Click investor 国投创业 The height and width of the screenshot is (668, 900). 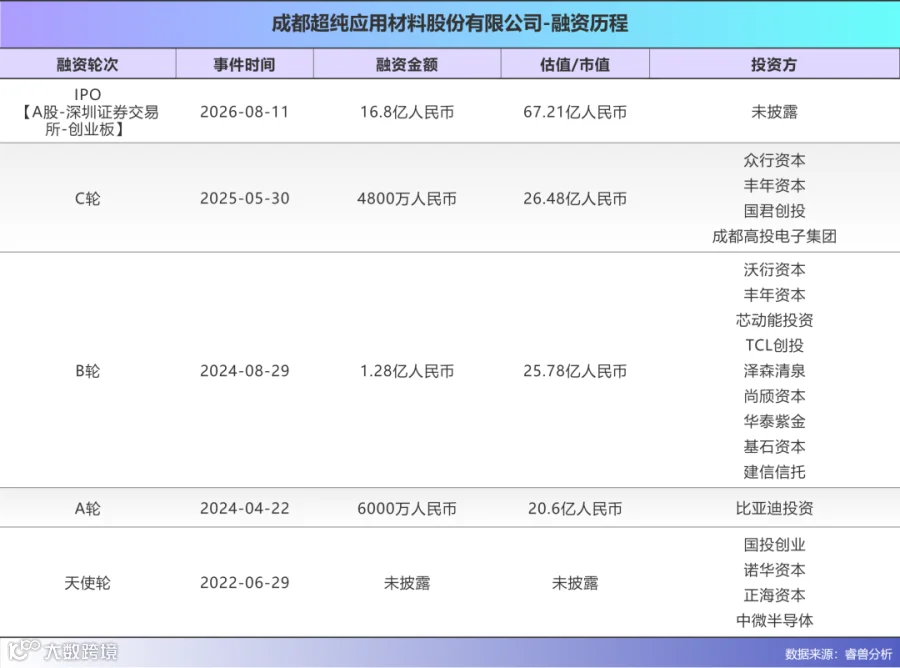tap(774, 545)
